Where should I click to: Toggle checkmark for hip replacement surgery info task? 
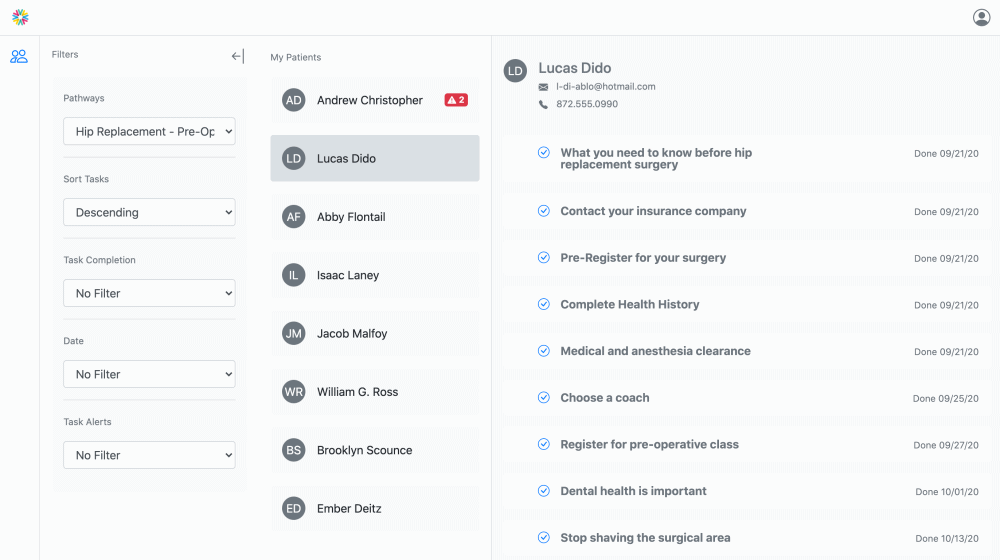click(543, 152)
